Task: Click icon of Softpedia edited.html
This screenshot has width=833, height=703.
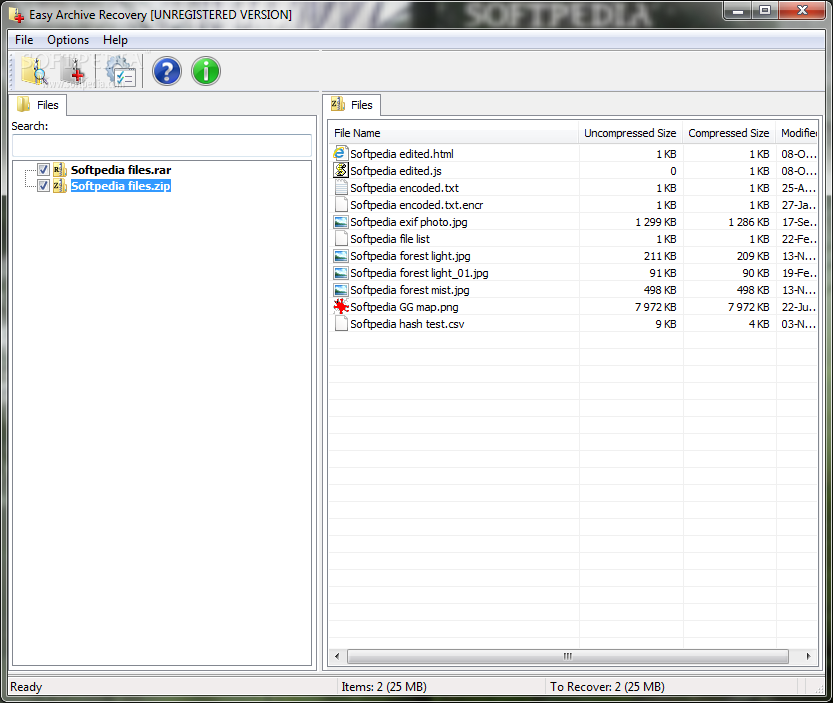Action: (x=341, y=154)
